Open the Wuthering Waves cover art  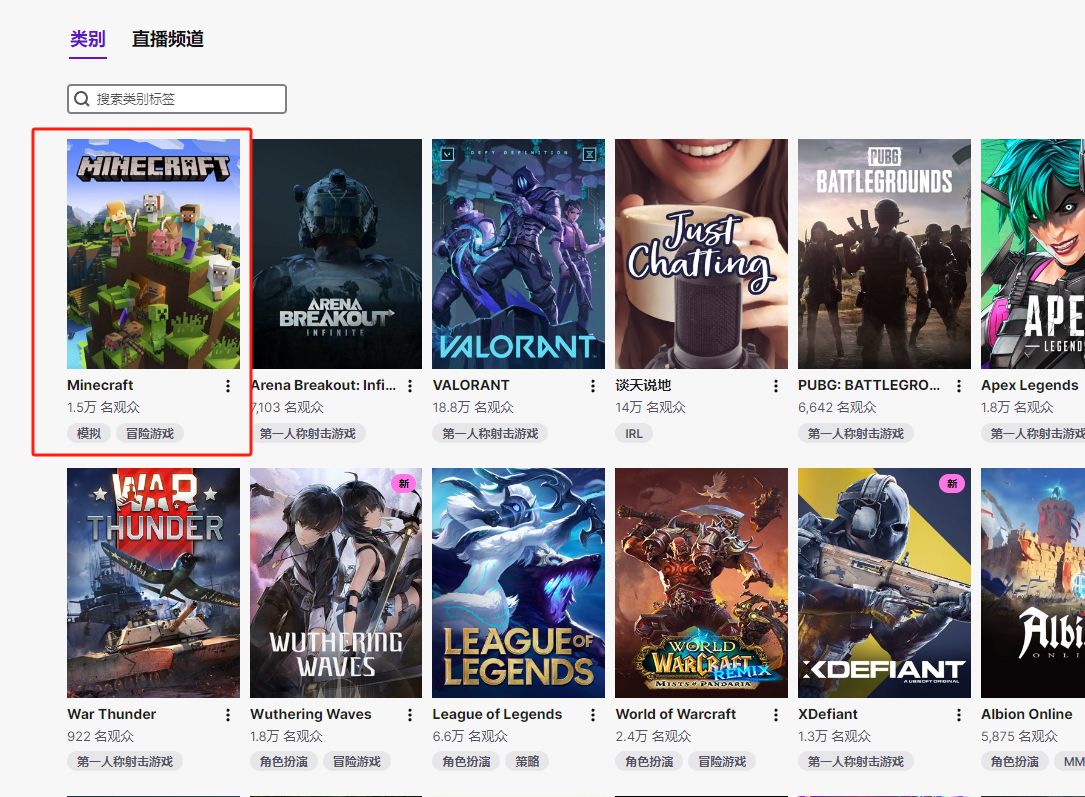pos(336,583)
